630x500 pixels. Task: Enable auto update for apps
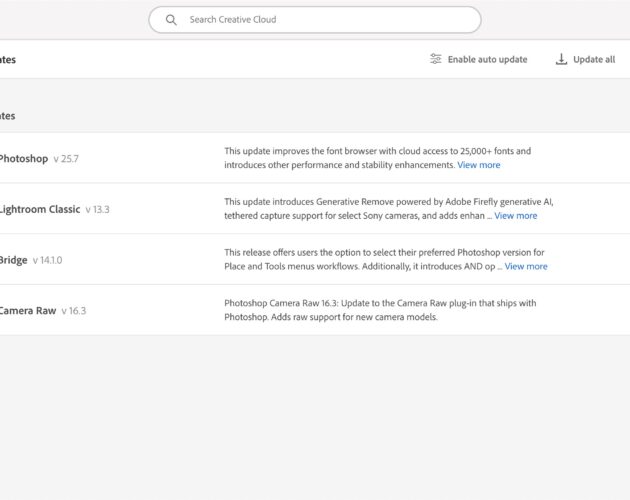(479, 59)
